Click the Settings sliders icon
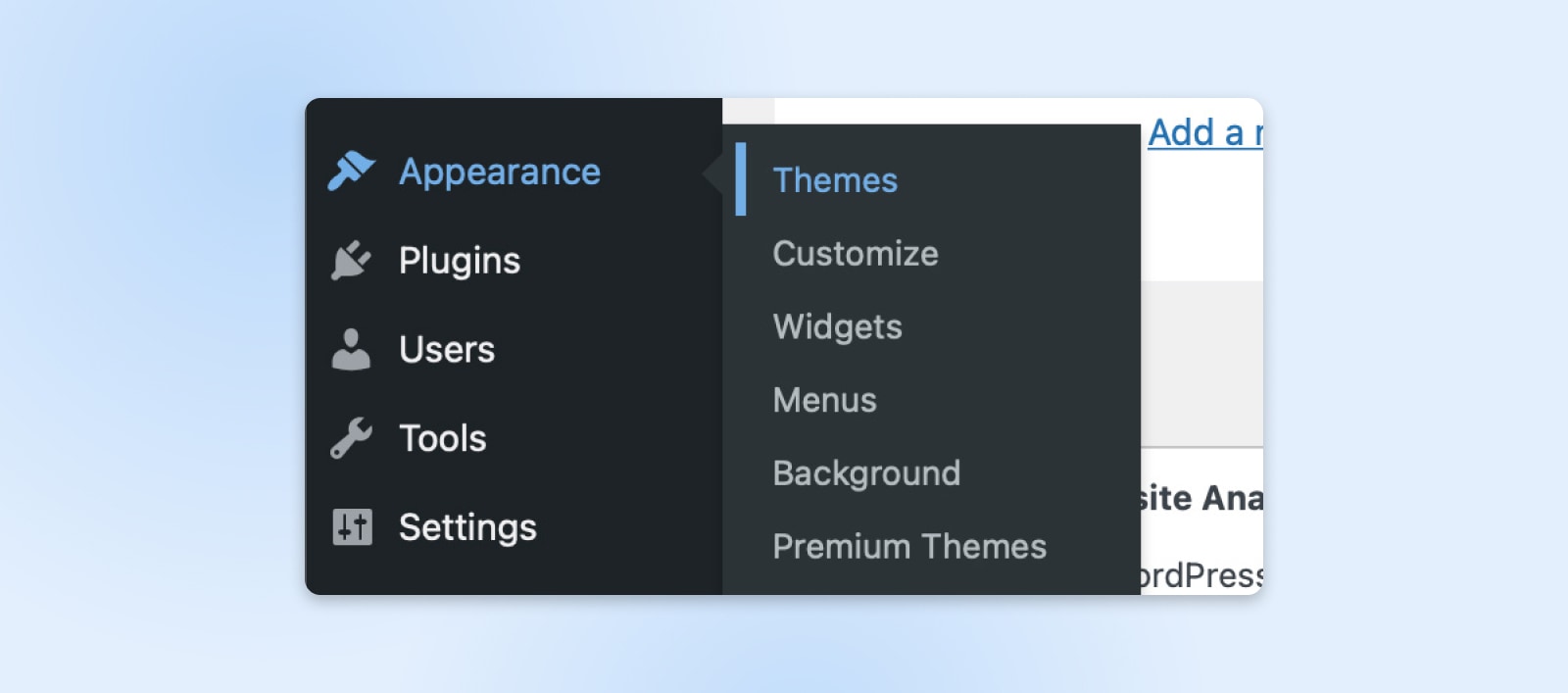This screenshot has height=693, width=1568. click(x=352, y=527)
